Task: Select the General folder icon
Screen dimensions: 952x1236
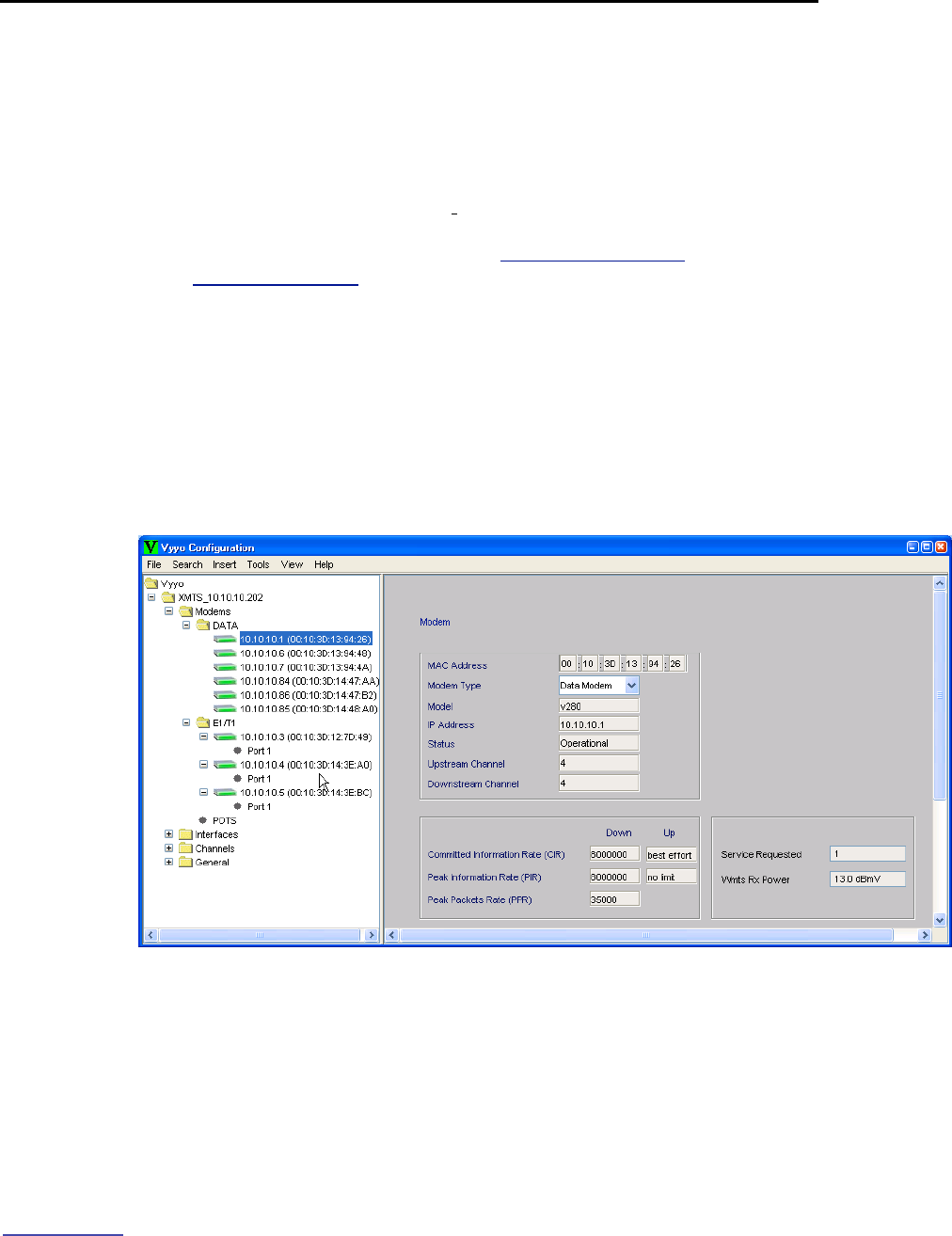Action: (x=185, y=862)
